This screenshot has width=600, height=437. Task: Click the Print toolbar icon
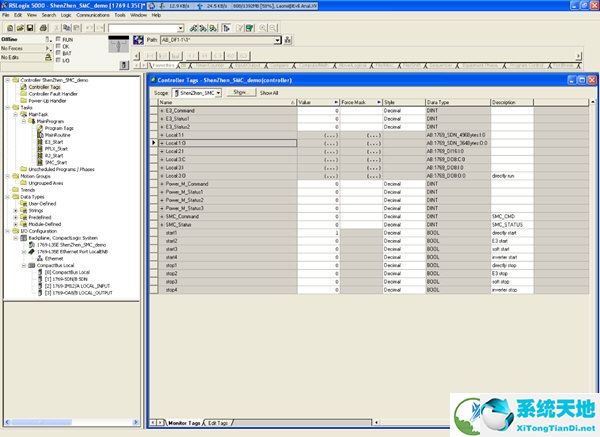43,28
